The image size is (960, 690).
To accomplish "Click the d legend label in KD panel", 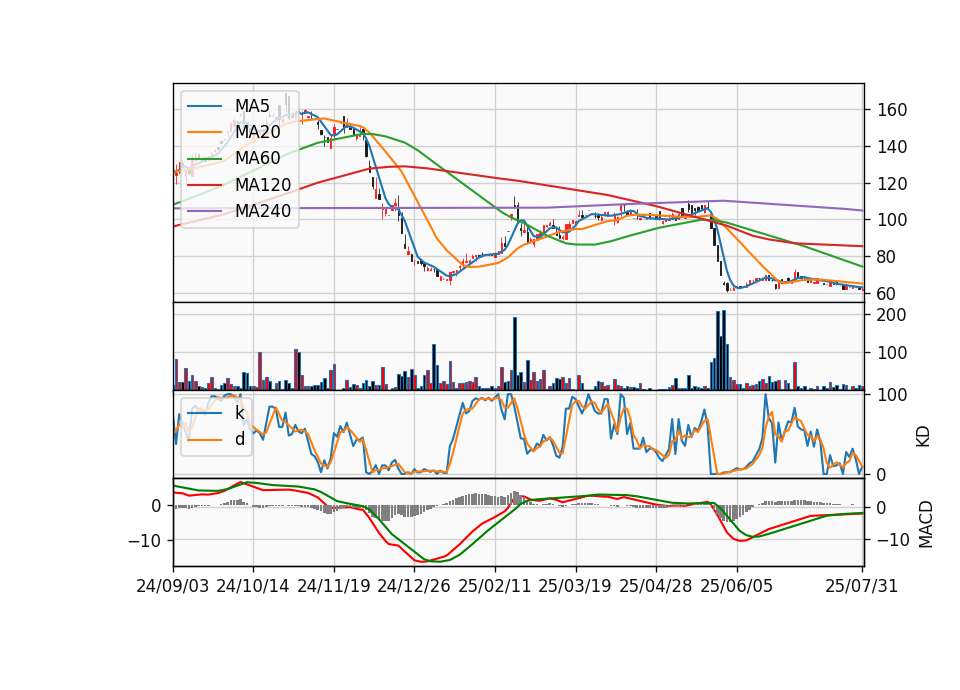I will coord(240,439).
